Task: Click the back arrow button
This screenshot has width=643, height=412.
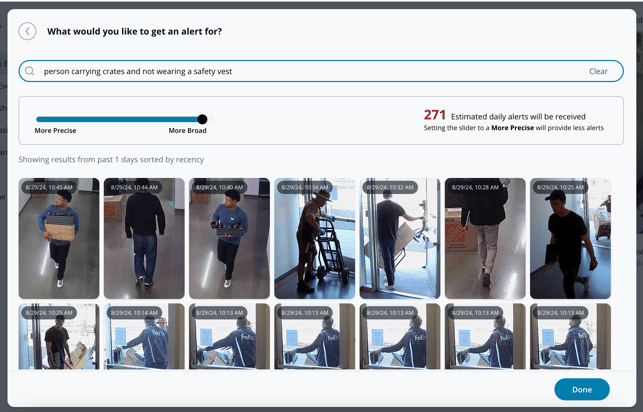Action: pos(28,31)
